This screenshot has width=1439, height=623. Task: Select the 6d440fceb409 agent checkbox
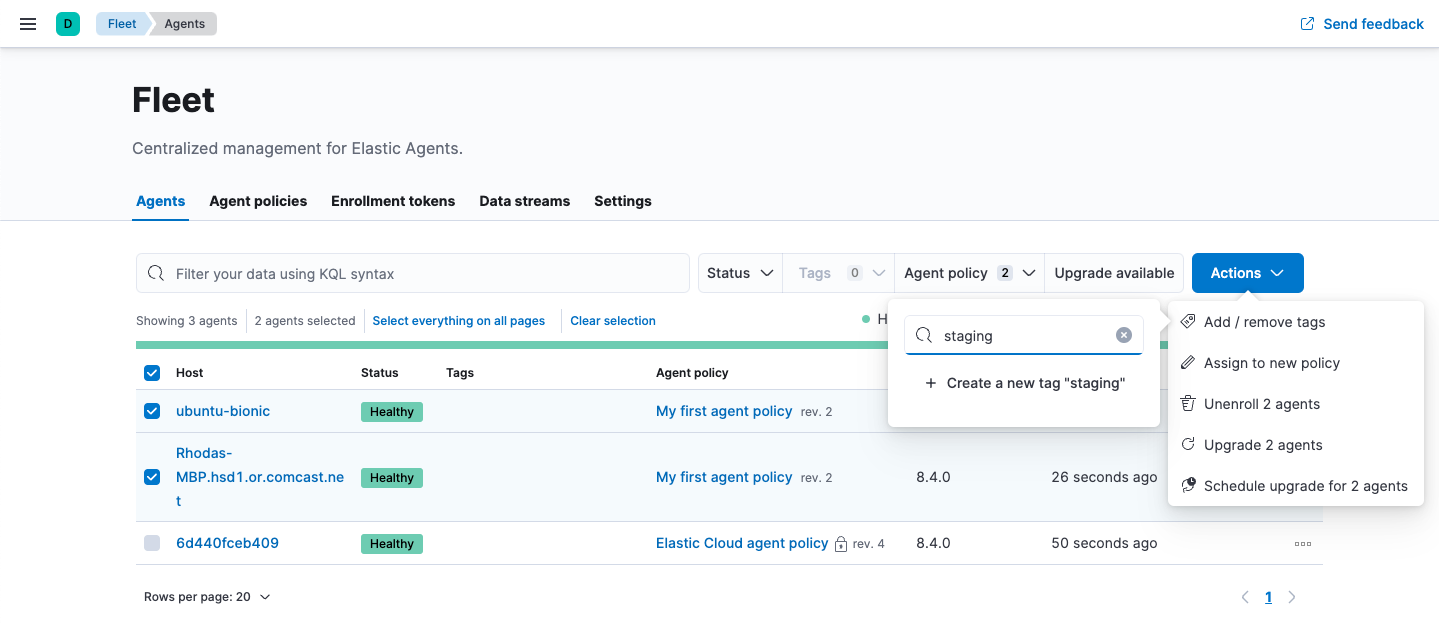(x=152, y=543)
